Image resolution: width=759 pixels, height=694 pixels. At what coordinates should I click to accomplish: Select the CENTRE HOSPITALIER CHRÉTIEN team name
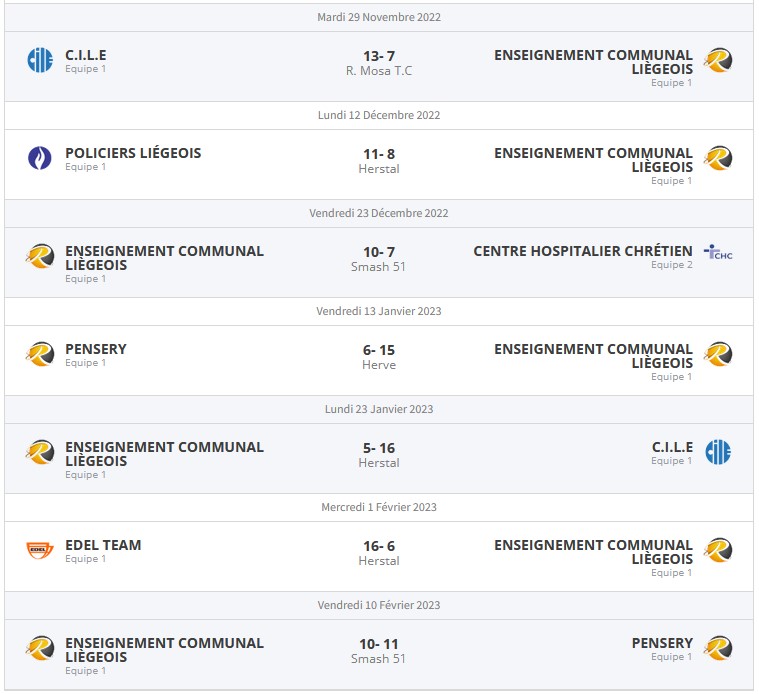click(583, 251)
